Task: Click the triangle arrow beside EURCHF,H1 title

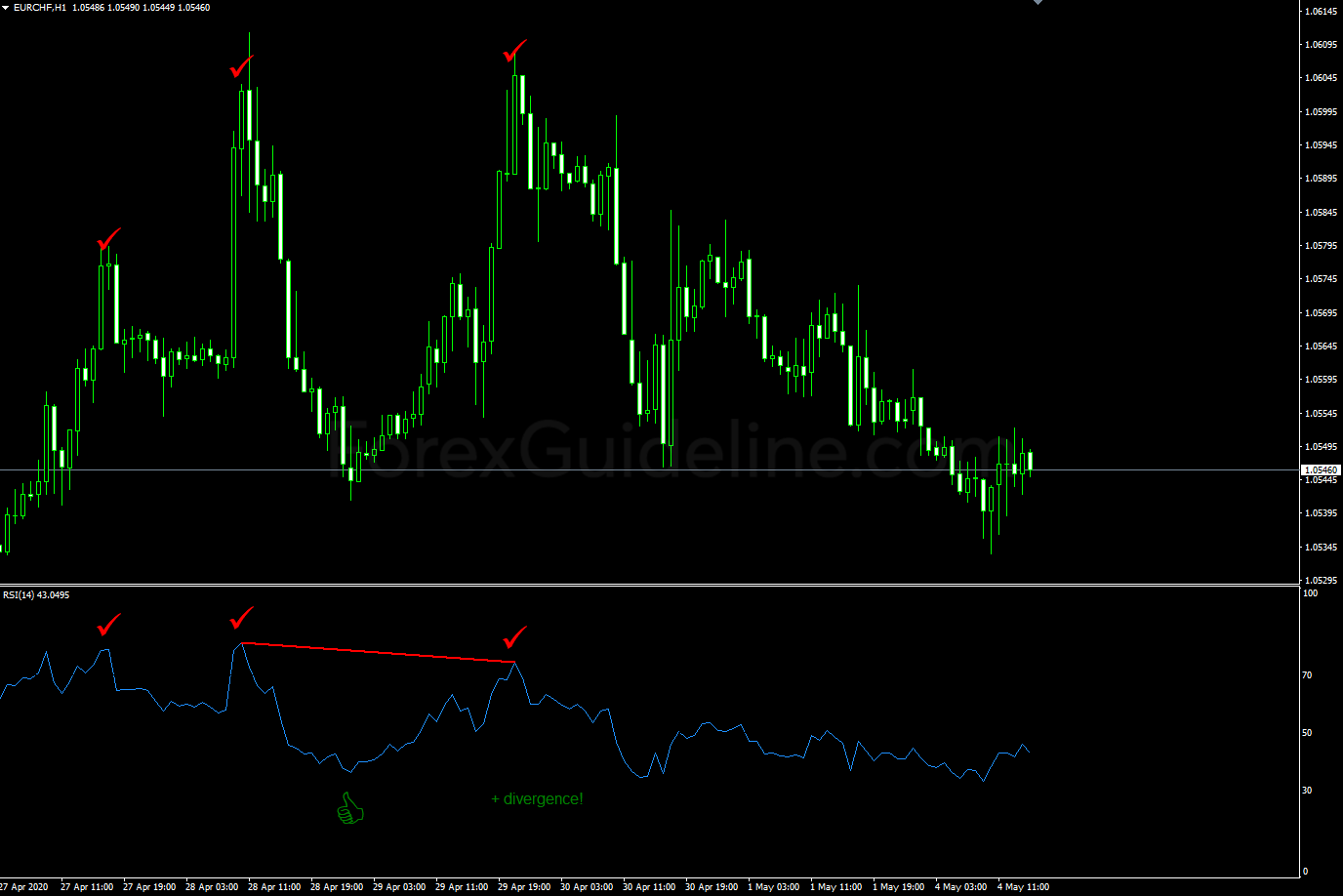Action: pyautogui.click(x=6, y=7)
